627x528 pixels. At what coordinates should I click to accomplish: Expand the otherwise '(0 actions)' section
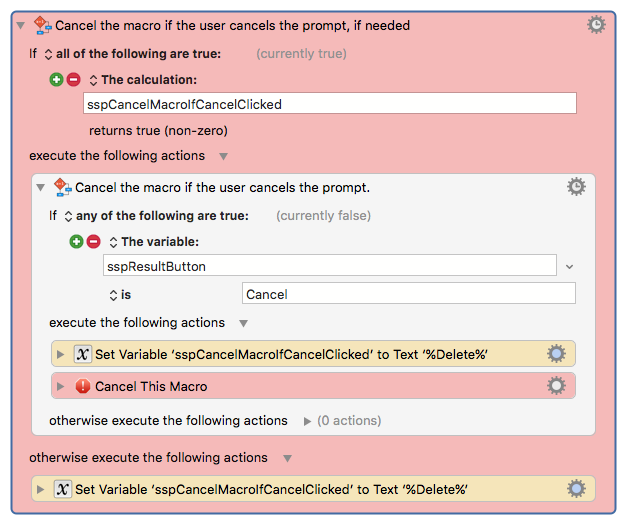point(307,421)
